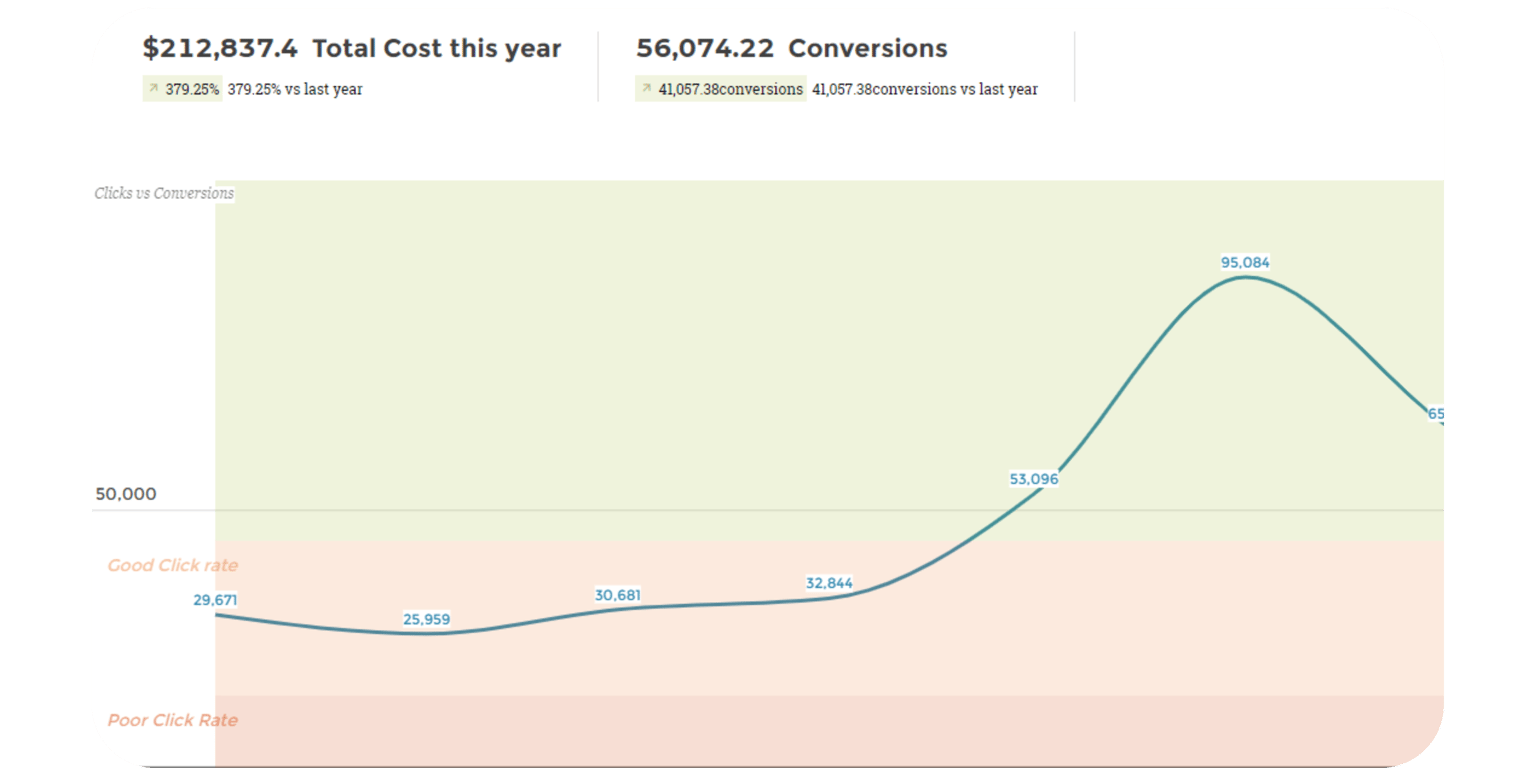Screen dimensions: 1536x768
Task: Click the 32,844 data label
Action: click(x=829, y=582)
